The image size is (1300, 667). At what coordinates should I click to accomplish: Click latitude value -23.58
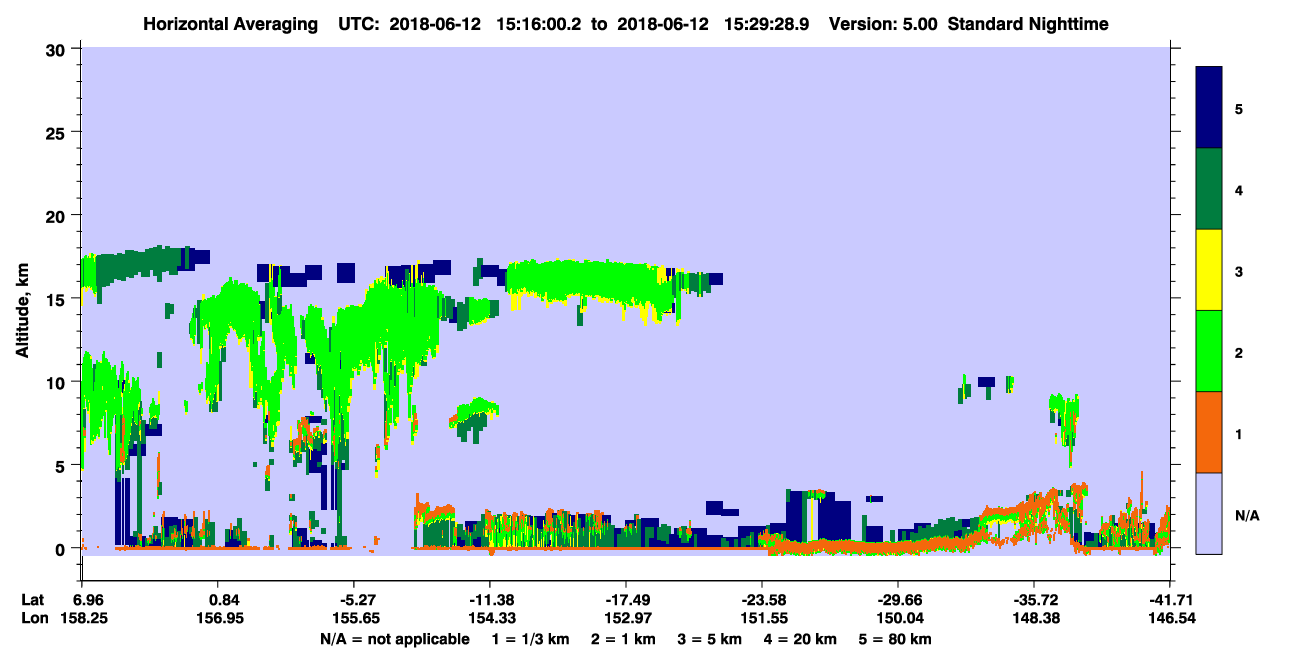[x=762, y=600]
